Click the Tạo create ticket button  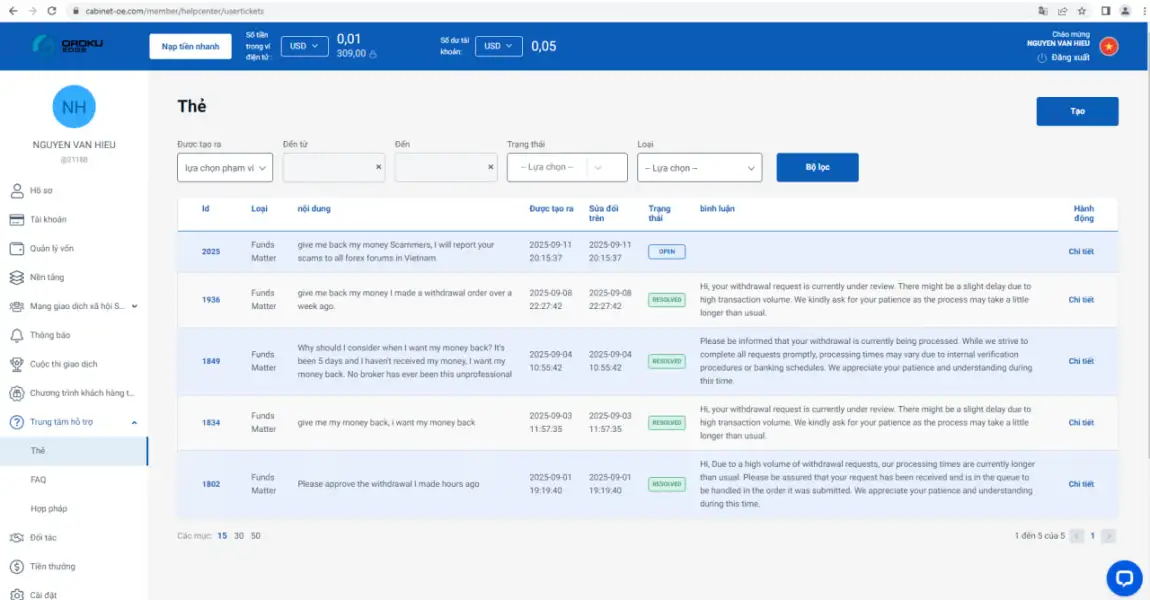1077,111
